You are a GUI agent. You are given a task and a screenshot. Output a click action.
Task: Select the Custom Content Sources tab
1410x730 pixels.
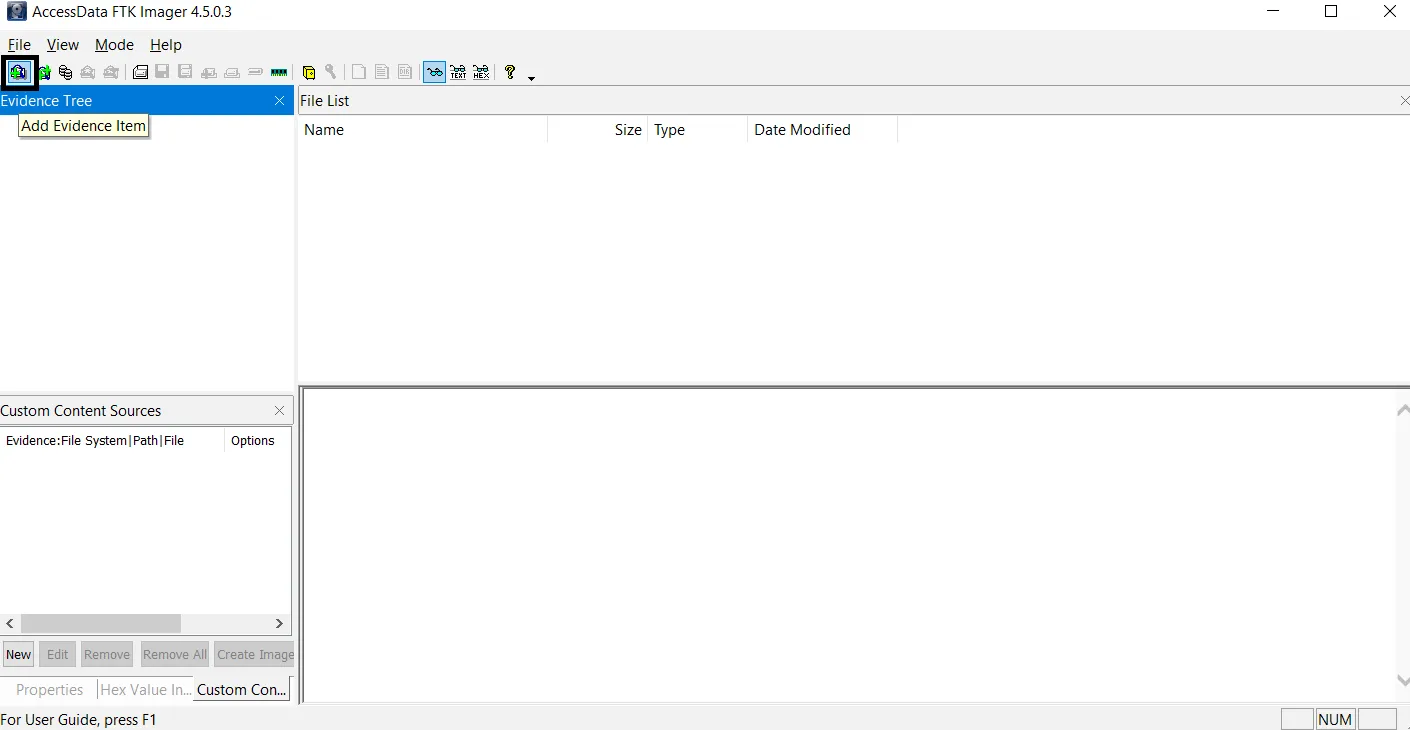click(x=242, y=690)
